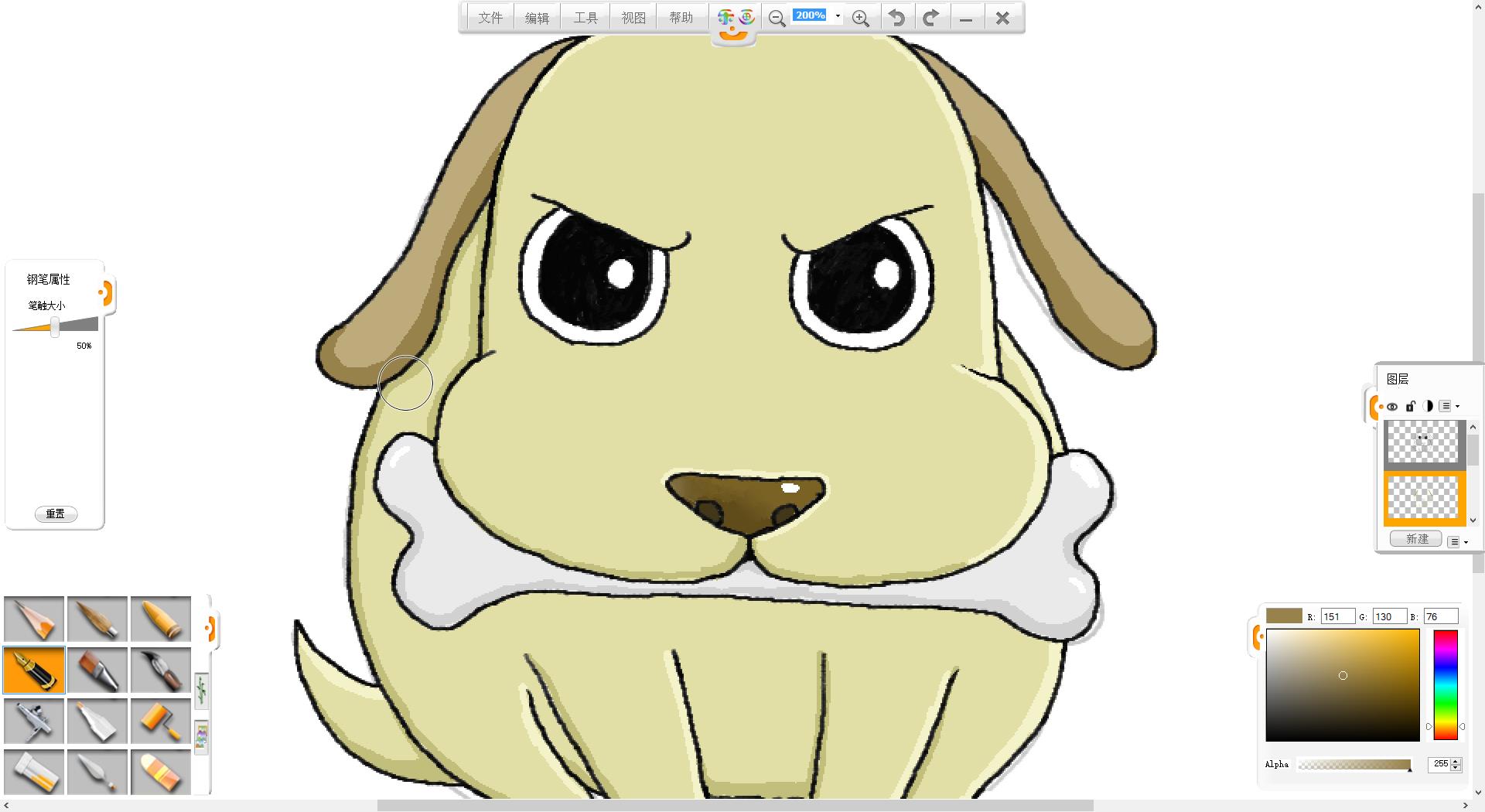Open layer options menu beside 新建 button
This screenshot has height=812, width=1485.
coord(1457,542)
